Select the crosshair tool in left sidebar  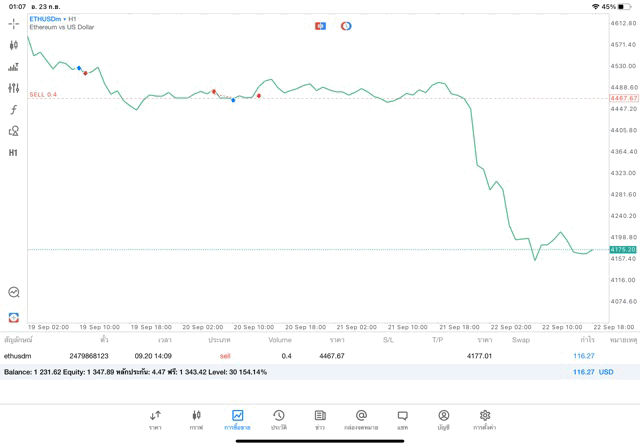[13, 23]
